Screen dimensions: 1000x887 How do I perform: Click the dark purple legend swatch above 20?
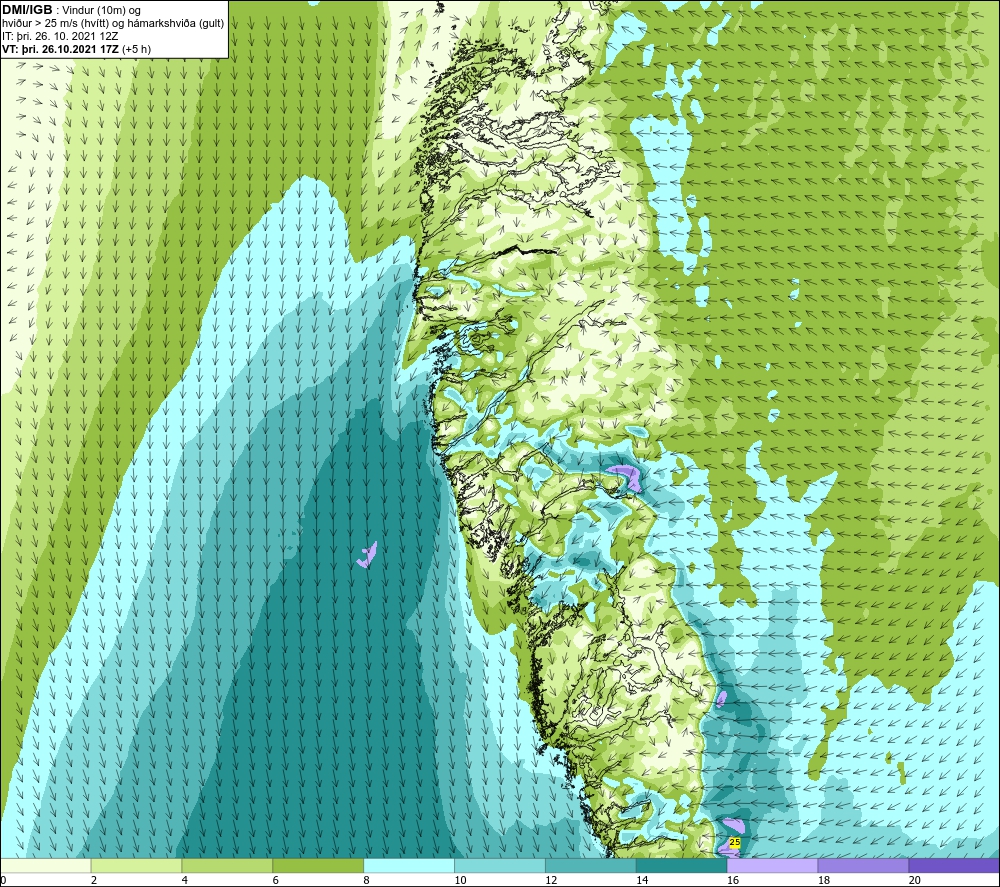coord(954,865)
